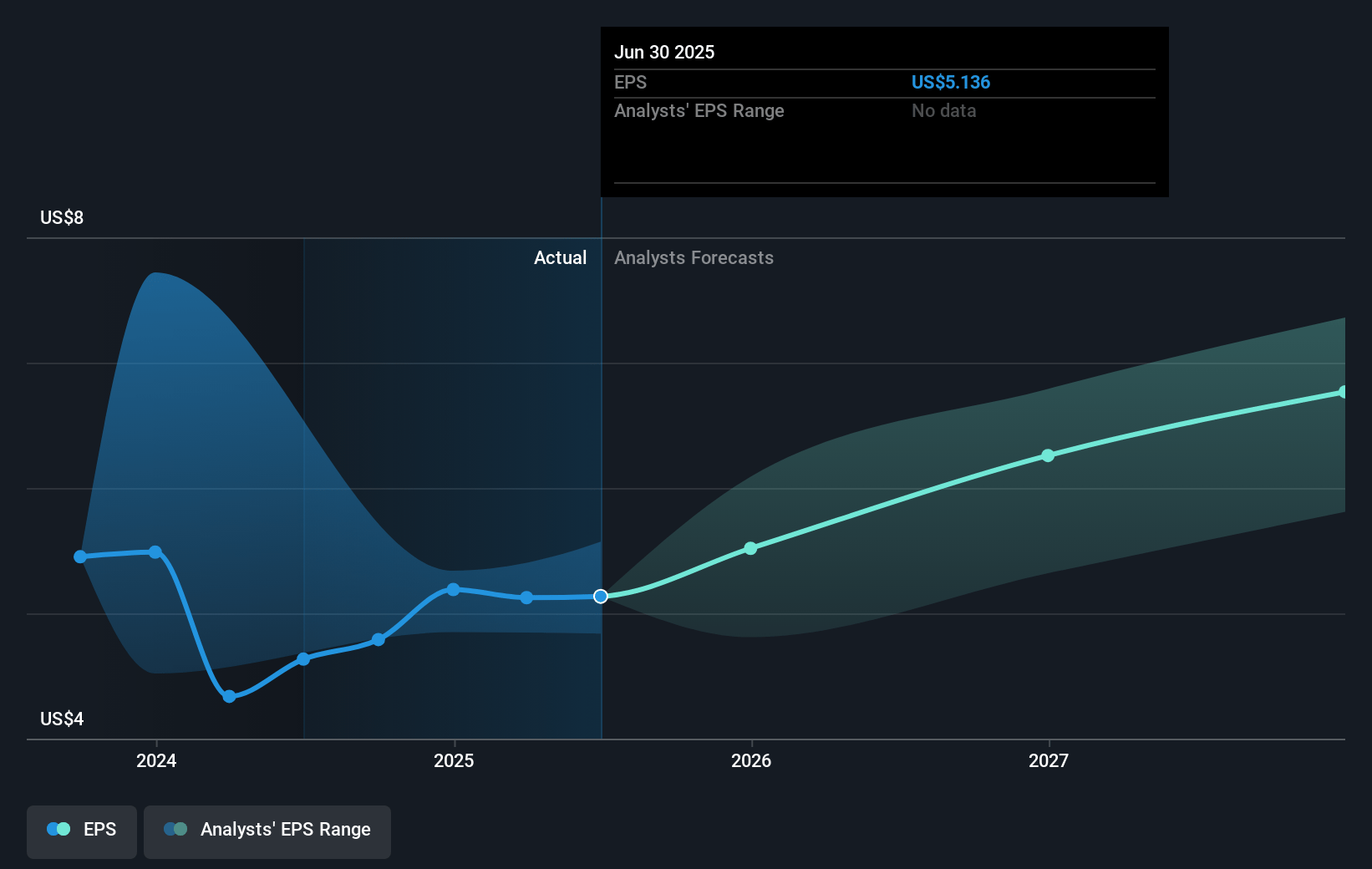The image size is (1372, 869).
Task: Select the EPS data point at 2025 start
Action: click(x=453, y=590)
